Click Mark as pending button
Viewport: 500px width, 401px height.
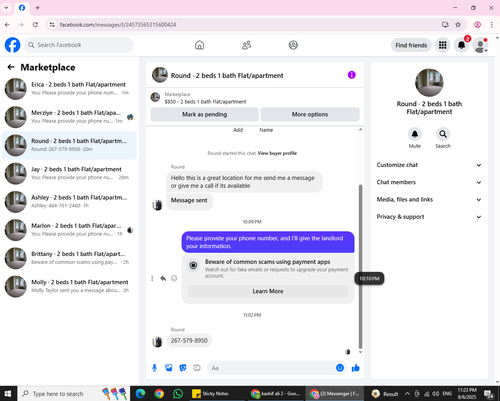tap(204, 114)
